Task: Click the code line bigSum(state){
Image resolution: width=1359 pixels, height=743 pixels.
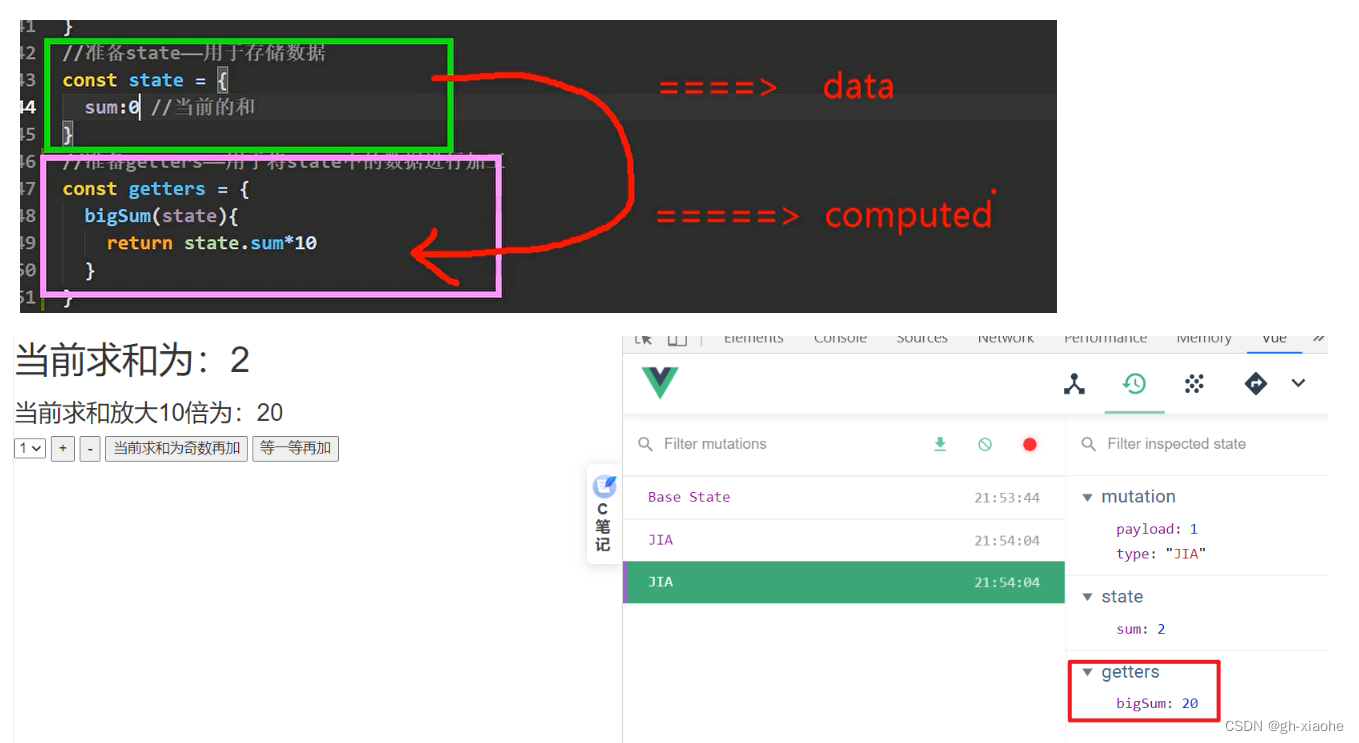Action: tap(162, 216)
